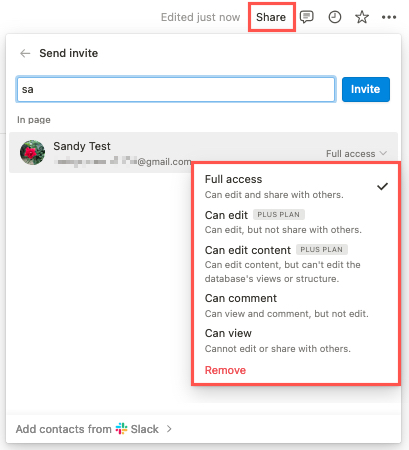The image size is (409, 450).
Task: Go back using the Send invite arrow
Action: point(25,53)
